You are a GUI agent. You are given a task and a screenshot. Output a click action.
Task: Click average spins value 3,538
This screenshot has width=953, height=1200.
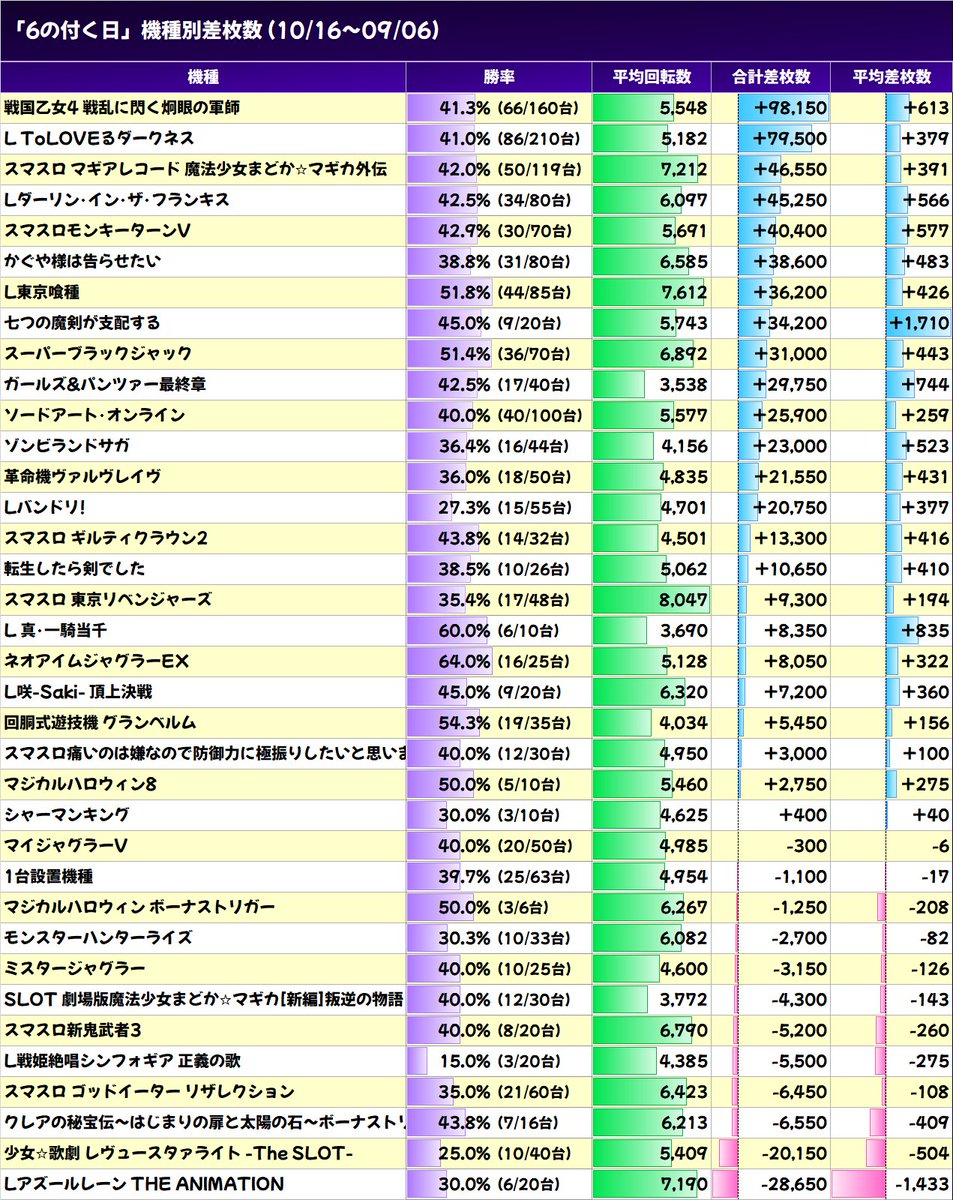pyautogui.click(x=684, y=385)
